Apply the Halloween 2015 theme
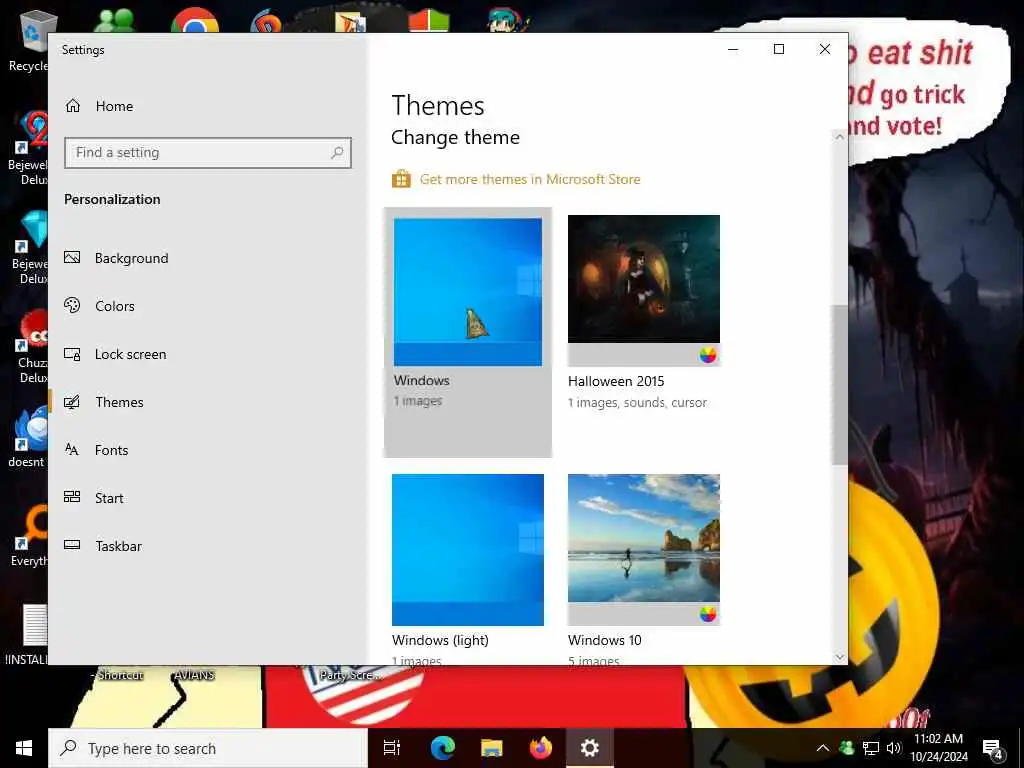The image size is (1024, 768). (644, 312)
